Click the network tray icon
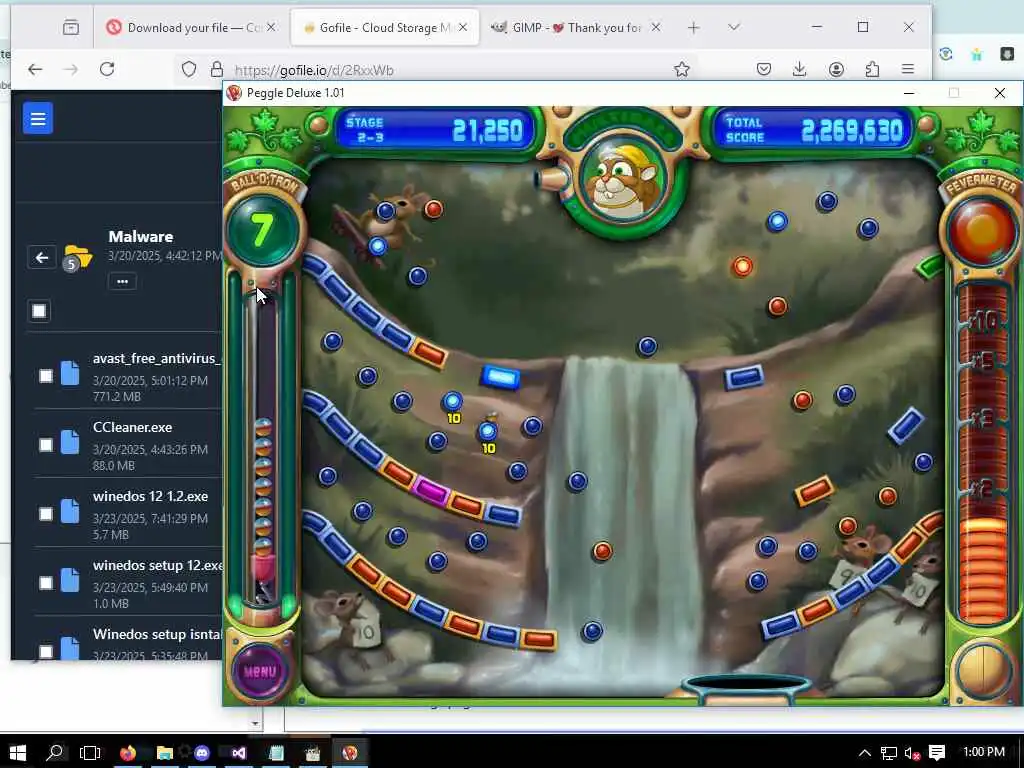Viewport: 1024px width, 768px height. pos(889,753)
